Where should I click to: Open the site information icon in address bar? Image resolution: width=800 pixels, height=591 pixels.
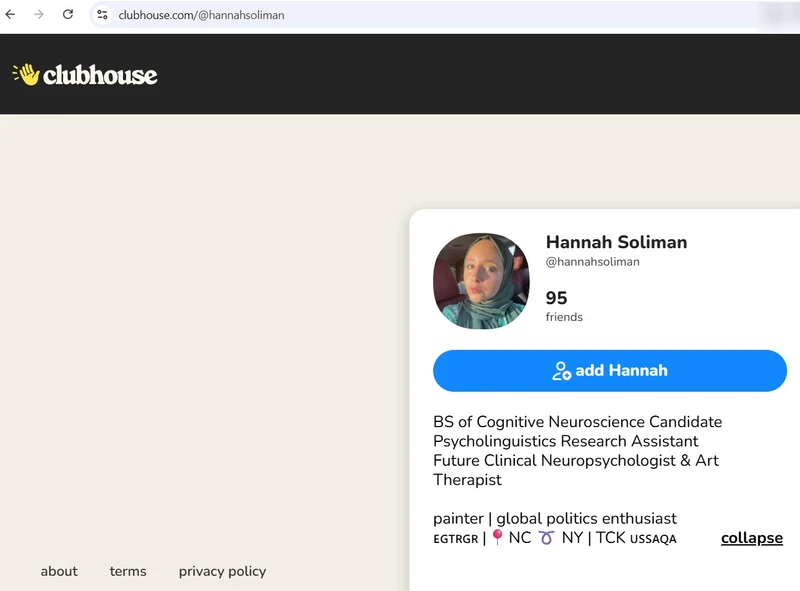(102, 15)
